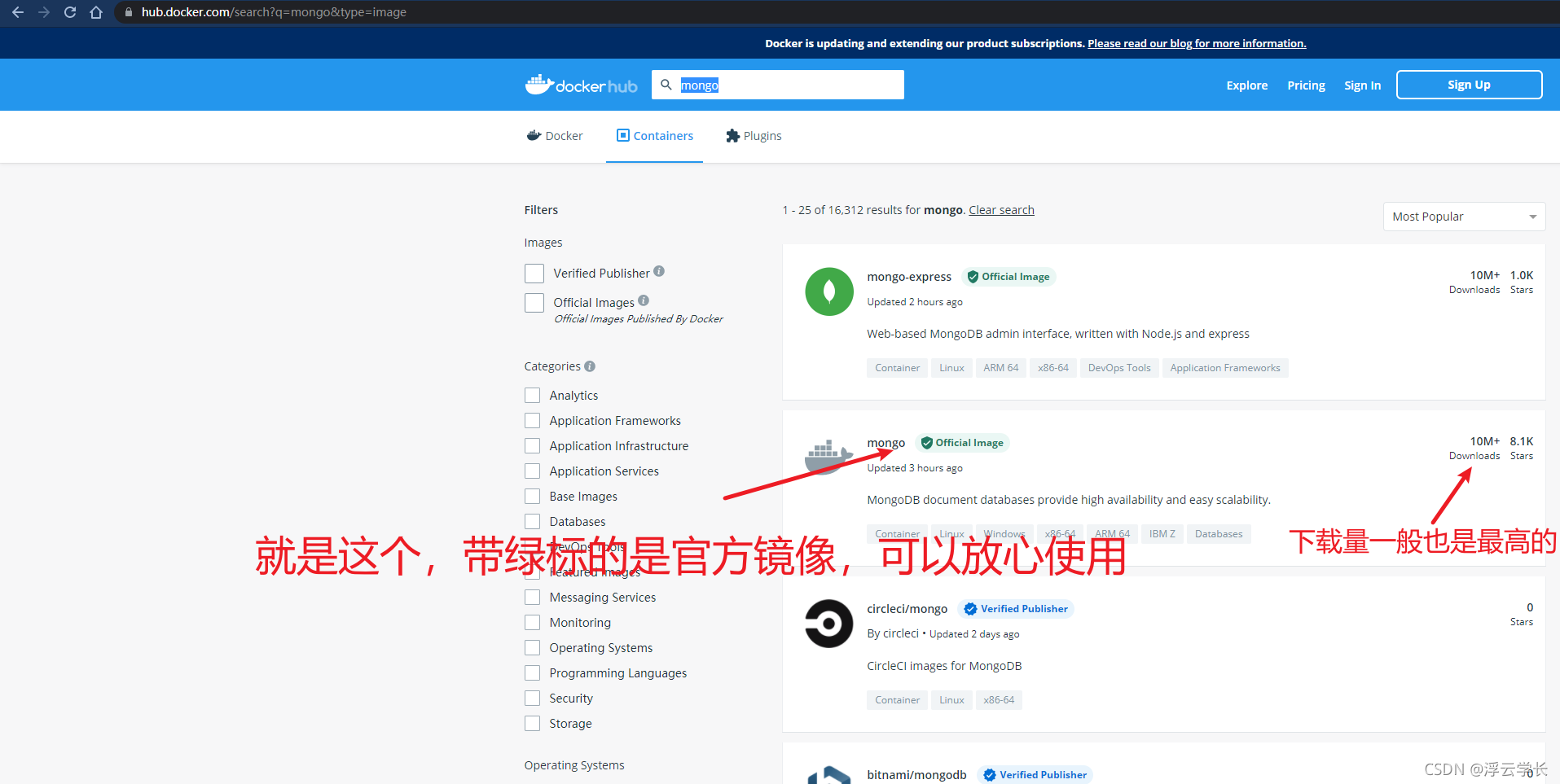The width and height of the screenshot is (1560, 784).
Task: Check the Application Services category
Action: click(533, 471)
